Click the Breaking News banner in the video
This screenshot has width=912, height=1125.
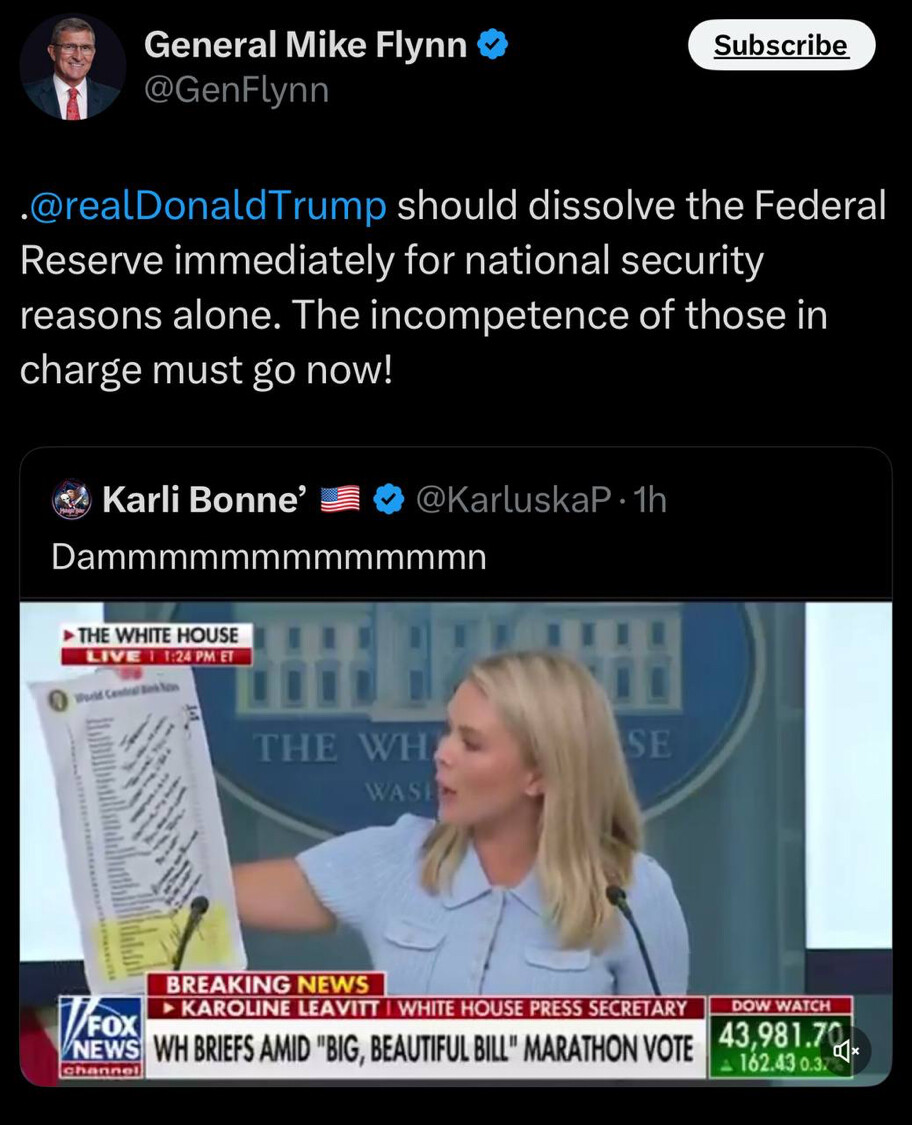click(x=267, y=984)
